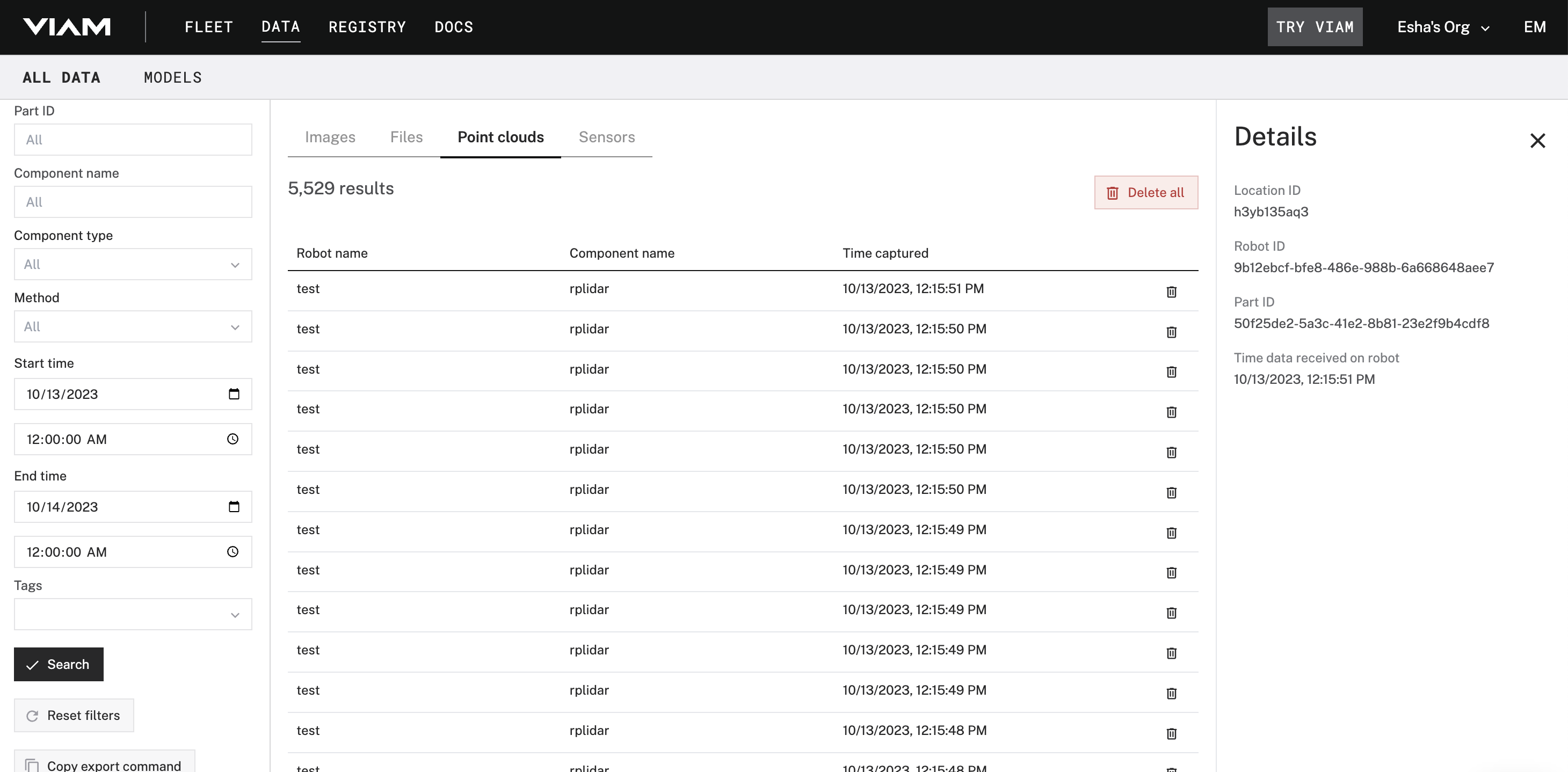Click the clock icon in the End time field
The width and height of the screenshot is (1568, 772).
(x=233, y=552)
